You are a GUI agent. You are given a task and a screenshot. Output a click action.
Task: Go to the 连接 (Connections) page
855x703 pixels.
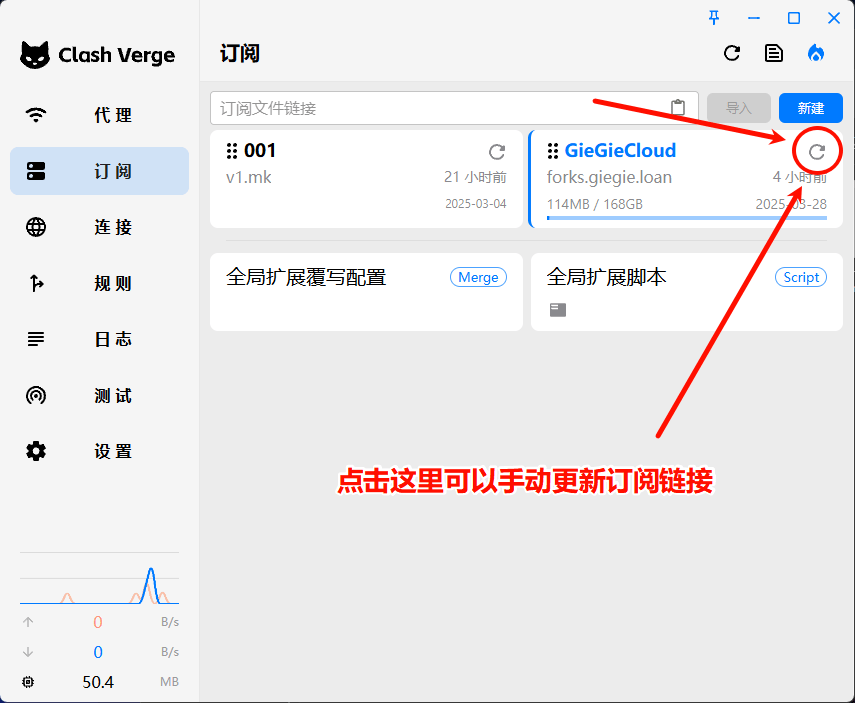(x=99, y=227)
